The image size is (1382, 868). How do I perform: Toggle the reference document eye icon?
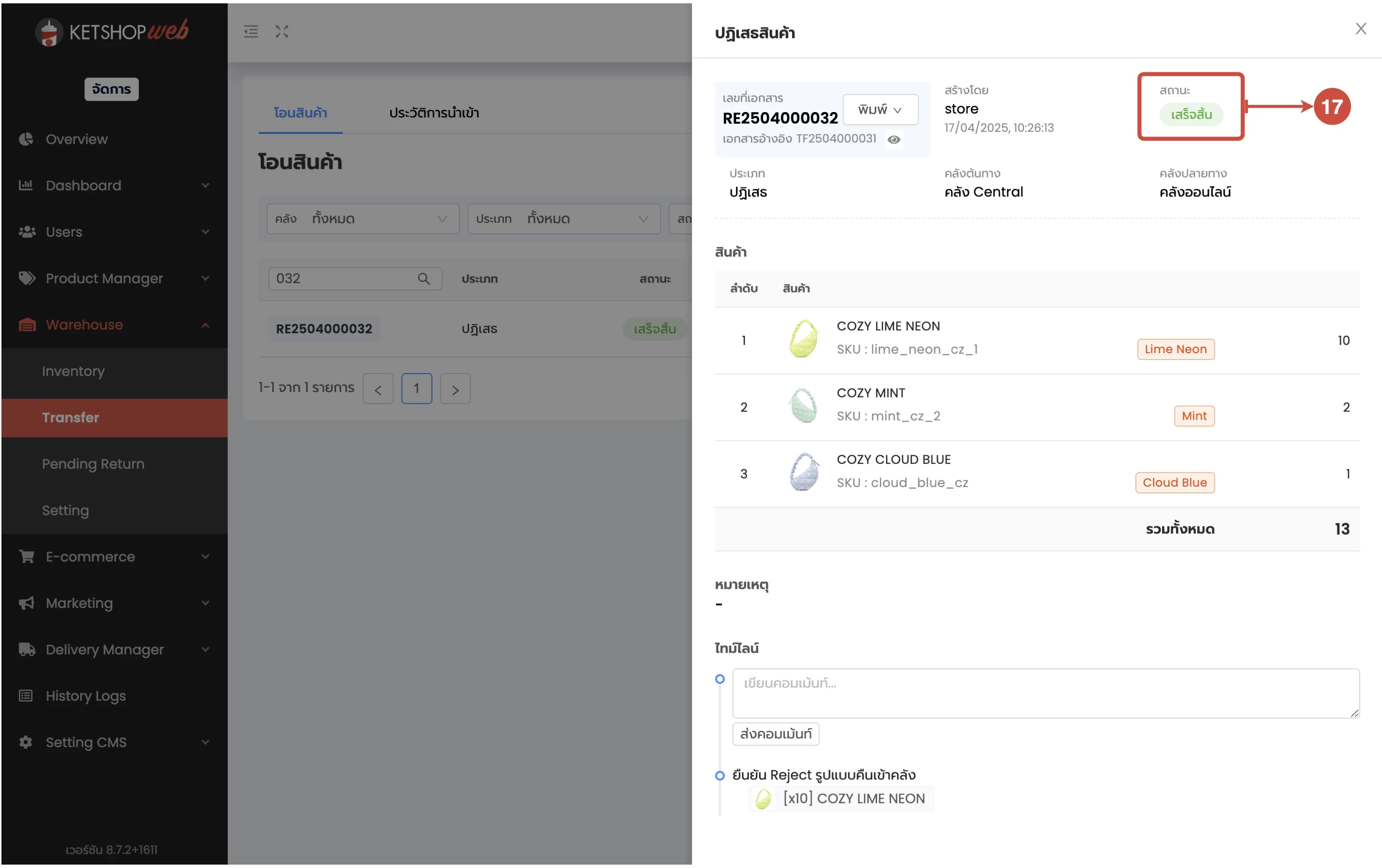tap(894, 139)
